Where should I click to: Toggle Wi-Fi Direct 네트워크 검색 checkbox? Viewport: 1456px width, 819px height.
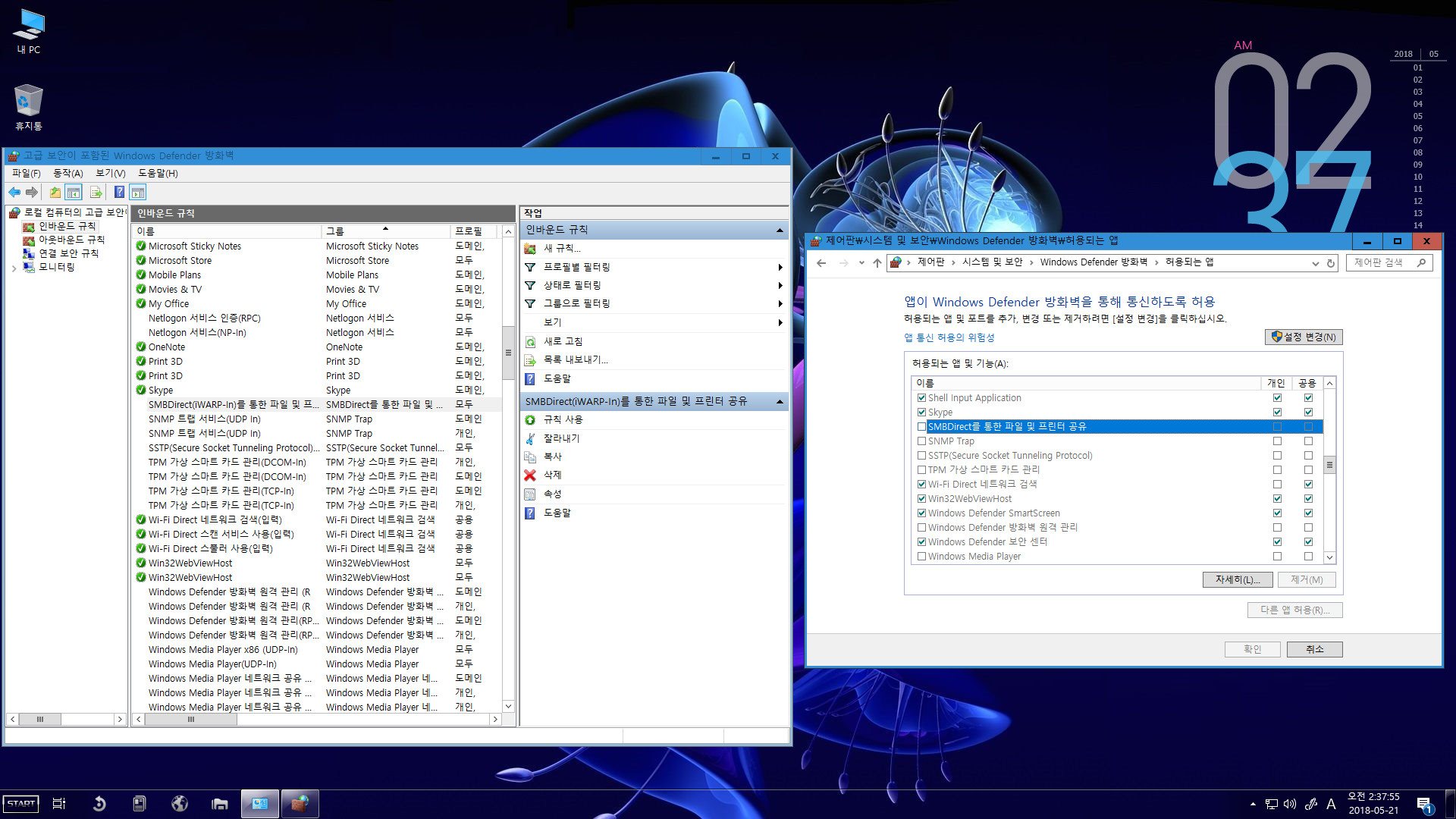[x=921, y=485]
